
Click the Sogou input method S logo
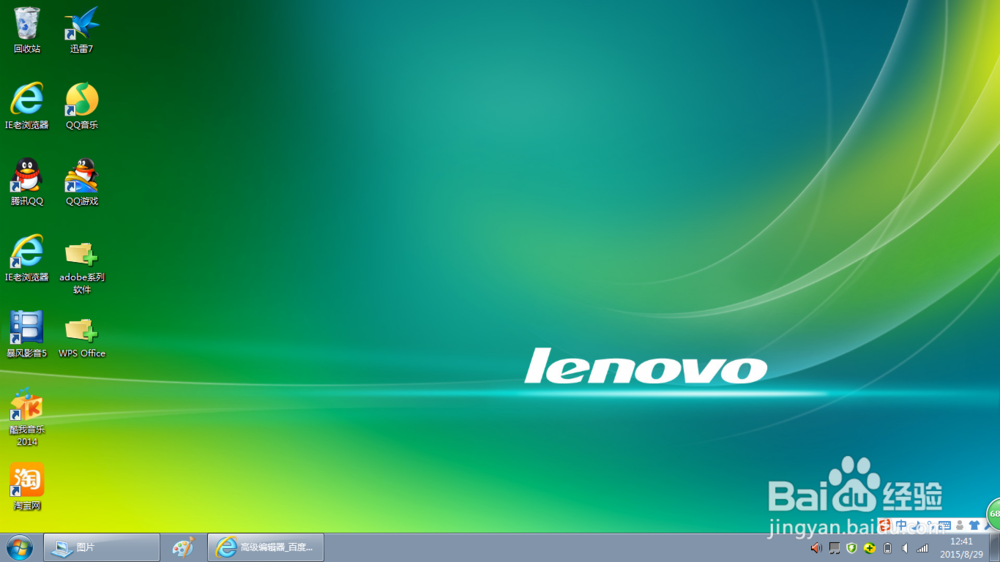tap(885, 526)
